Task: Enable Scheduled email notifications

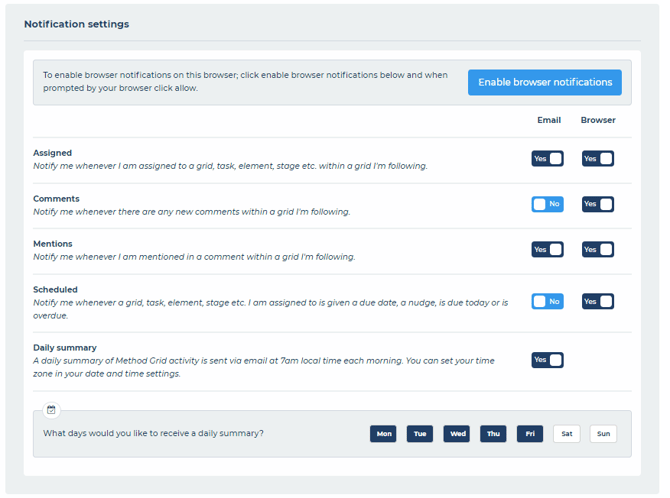Action: 547,301
